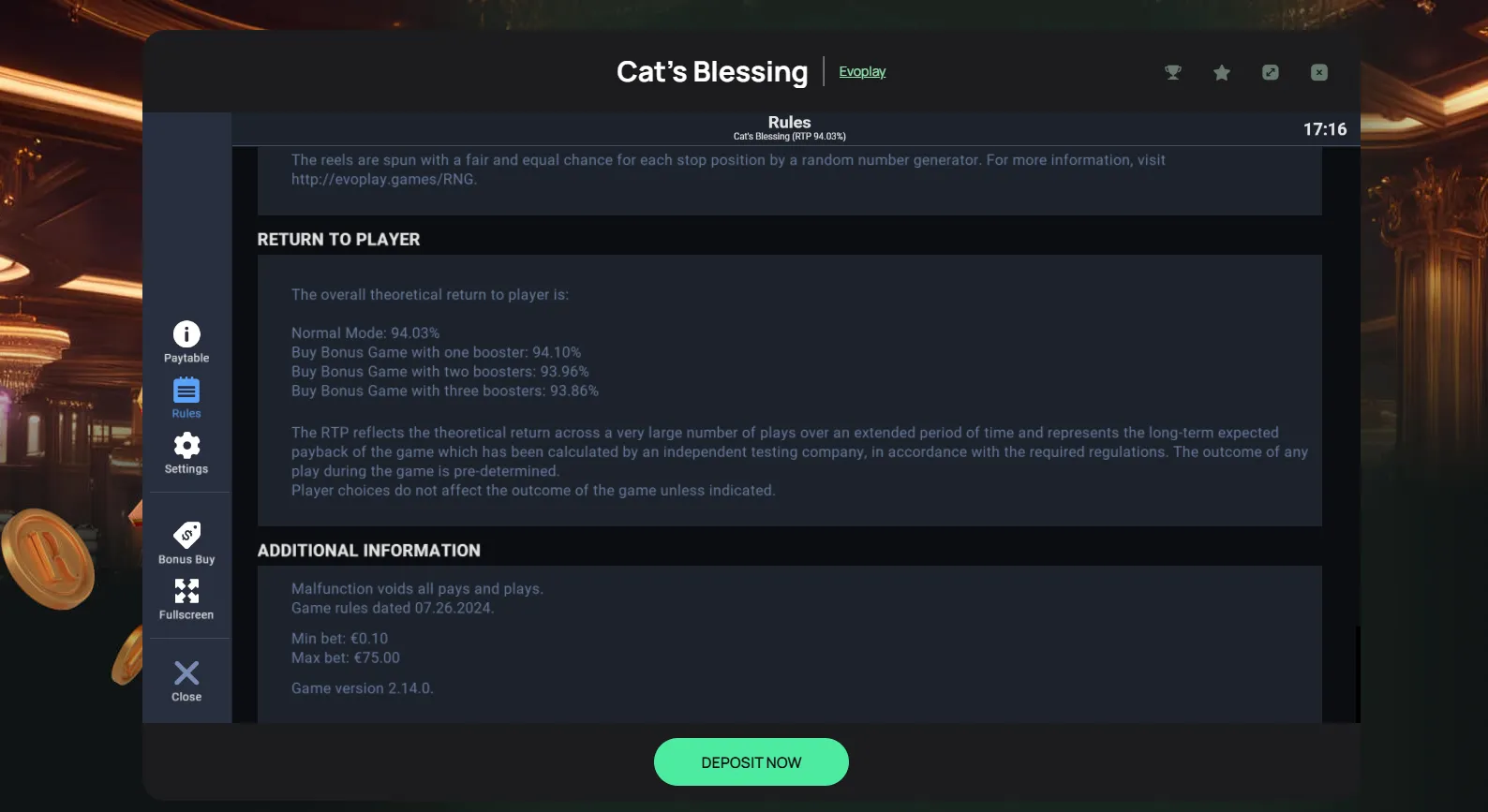Click the large gold coin on left
1488x812 pixels.
(47, 559)
